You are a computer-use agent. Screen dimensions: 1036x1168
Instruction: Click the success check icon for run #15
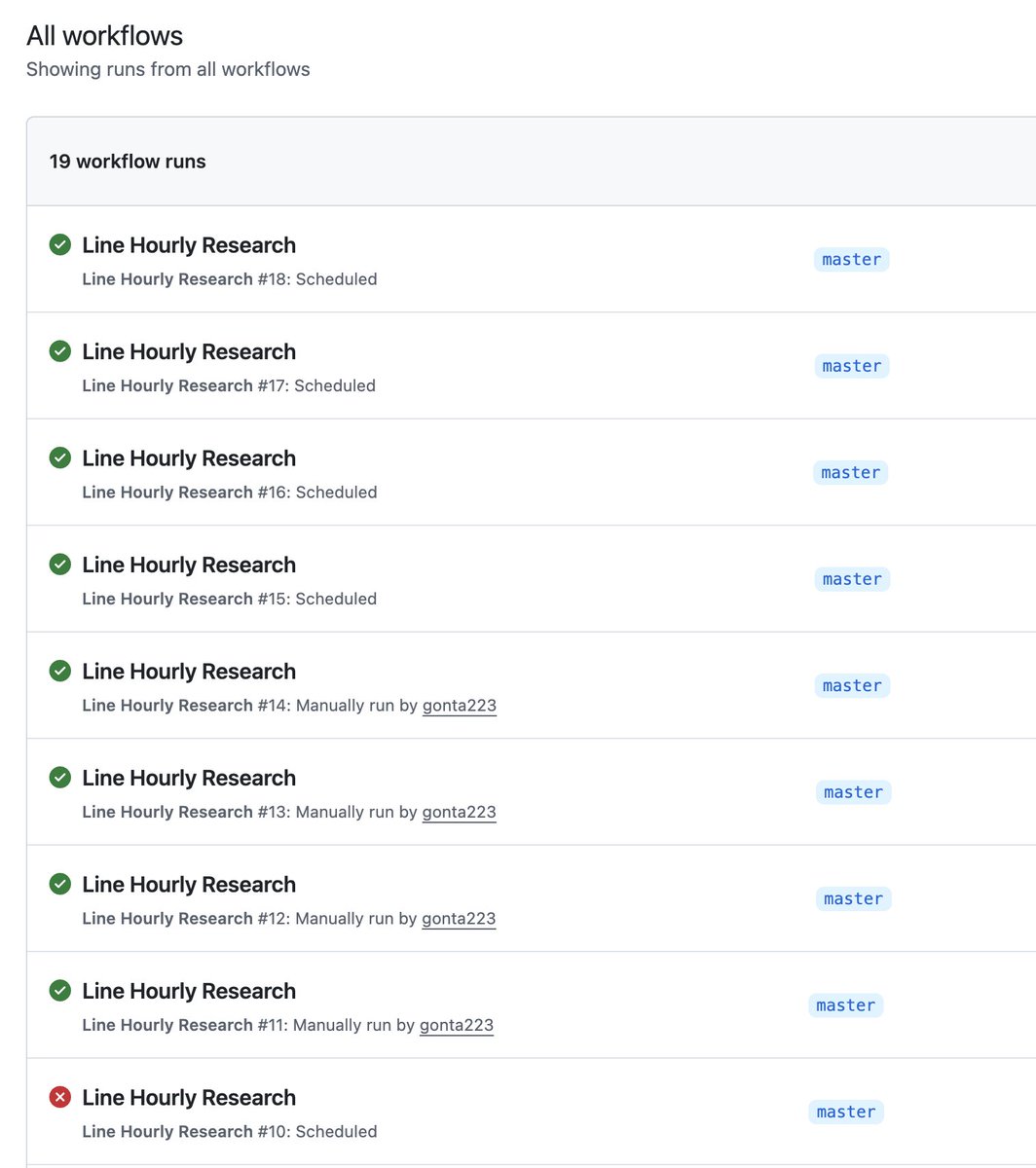pyautogui.click(x=60, y=565)
